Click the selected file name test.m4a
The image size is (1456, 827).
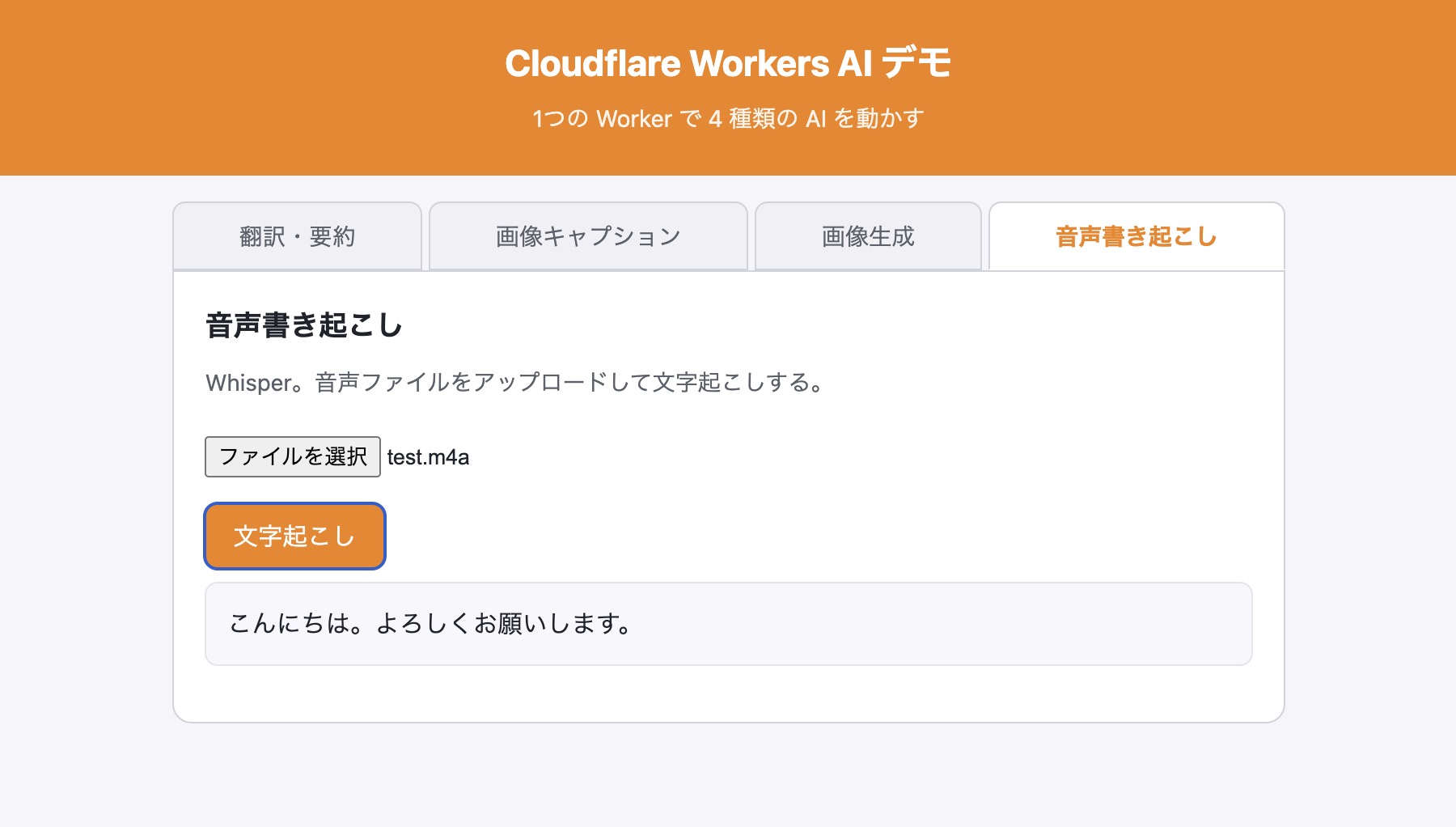(x=428, y=457)
